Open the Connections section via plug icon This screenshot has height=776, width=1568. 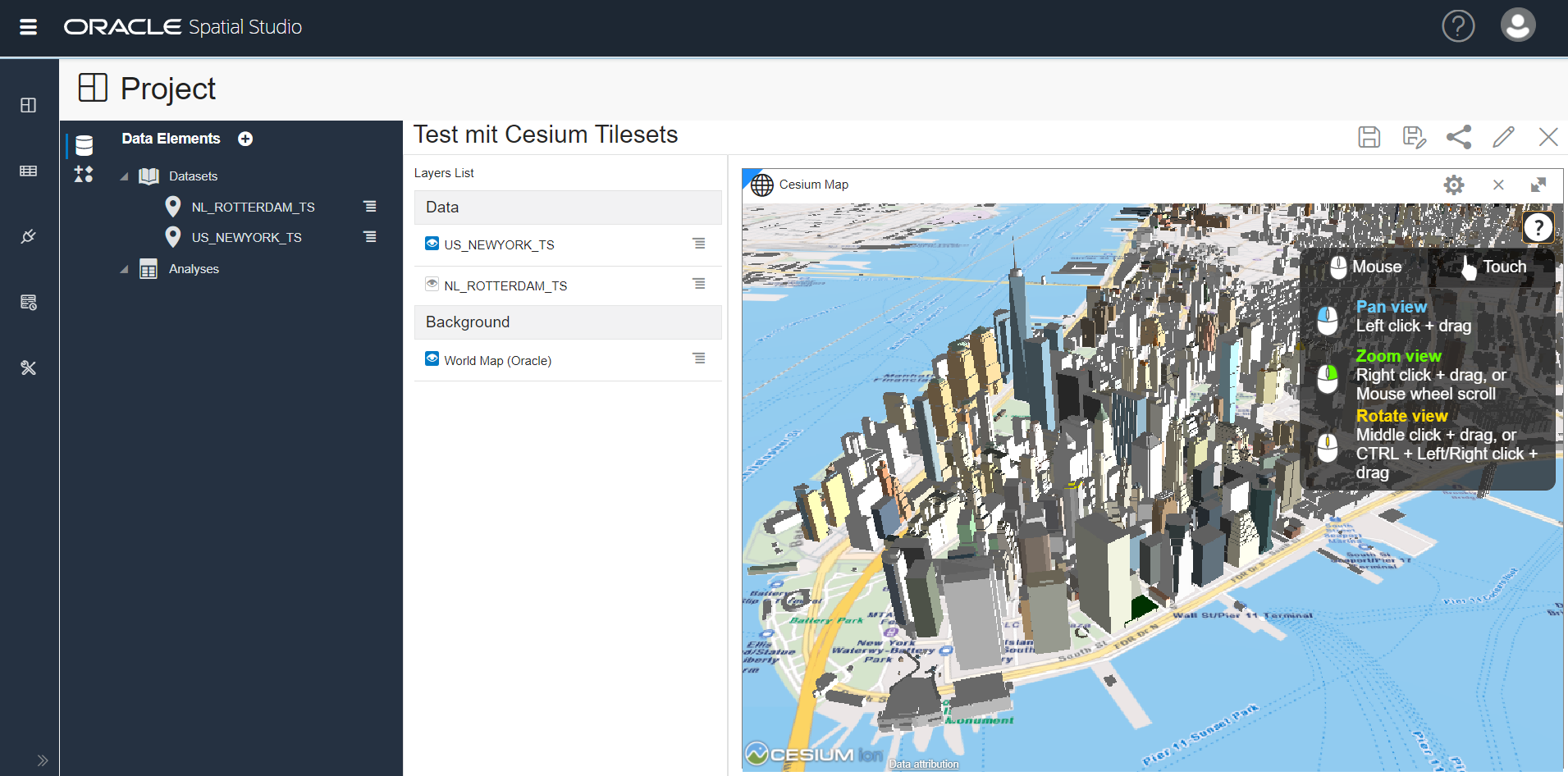tap(29, 236)
